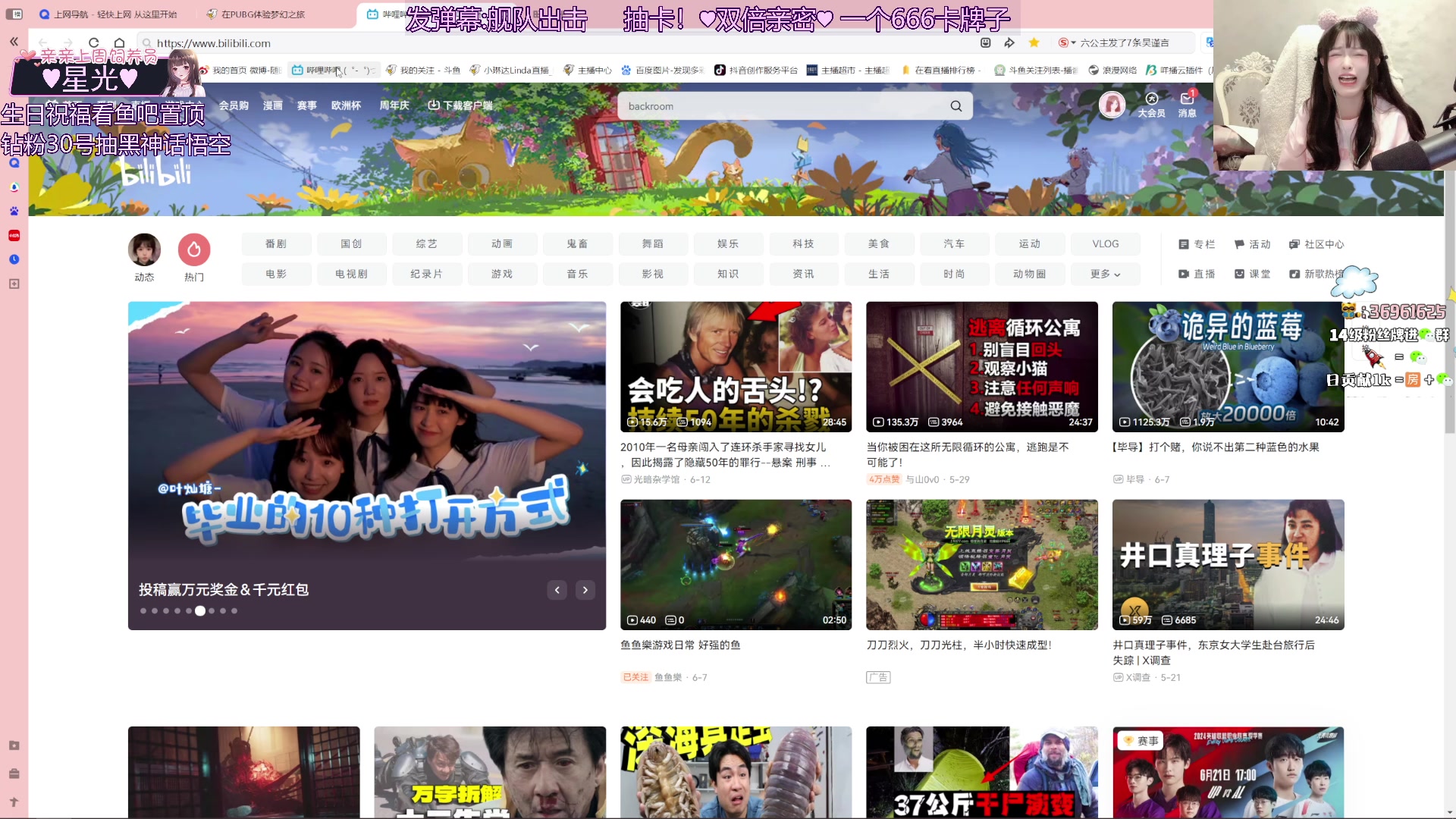Viewport: 1456px width, 819px height.
Task: Select 游戏 category
Action: [x=502, y=274]
